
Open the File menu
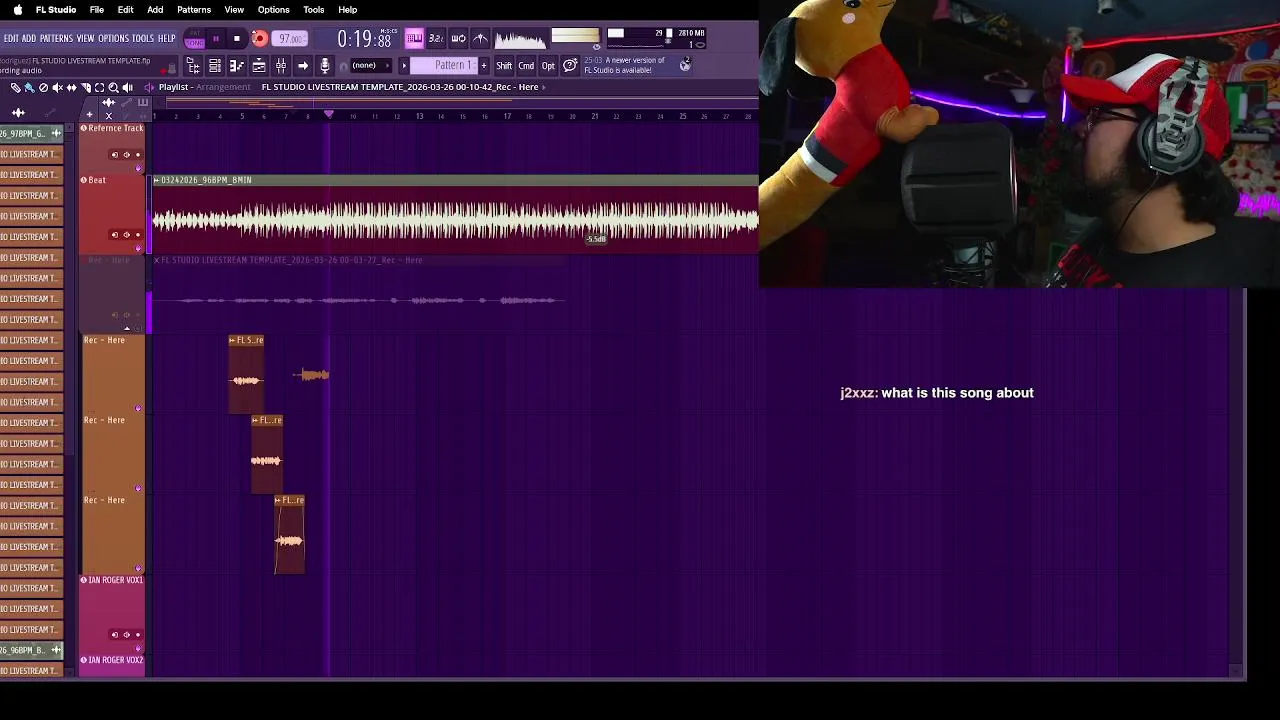(x=97, y=9)
